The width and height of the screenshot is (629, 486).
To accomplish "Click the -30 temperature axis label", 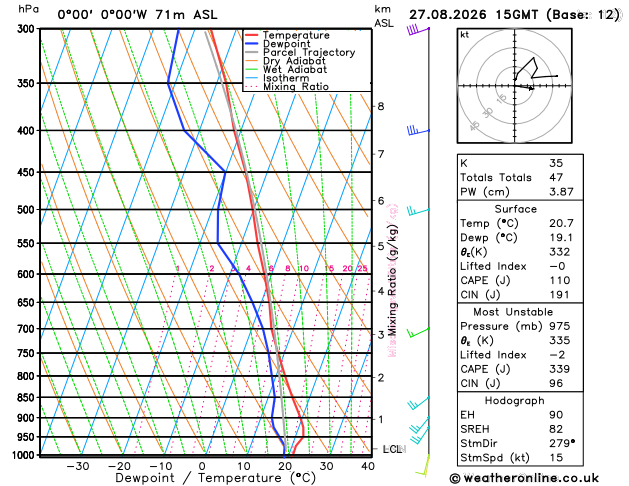I will (x=77, y=466).
